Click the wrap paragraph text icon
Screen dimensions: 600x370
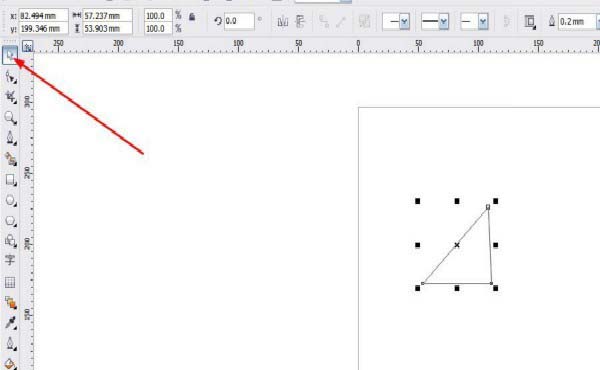[530, 22]
